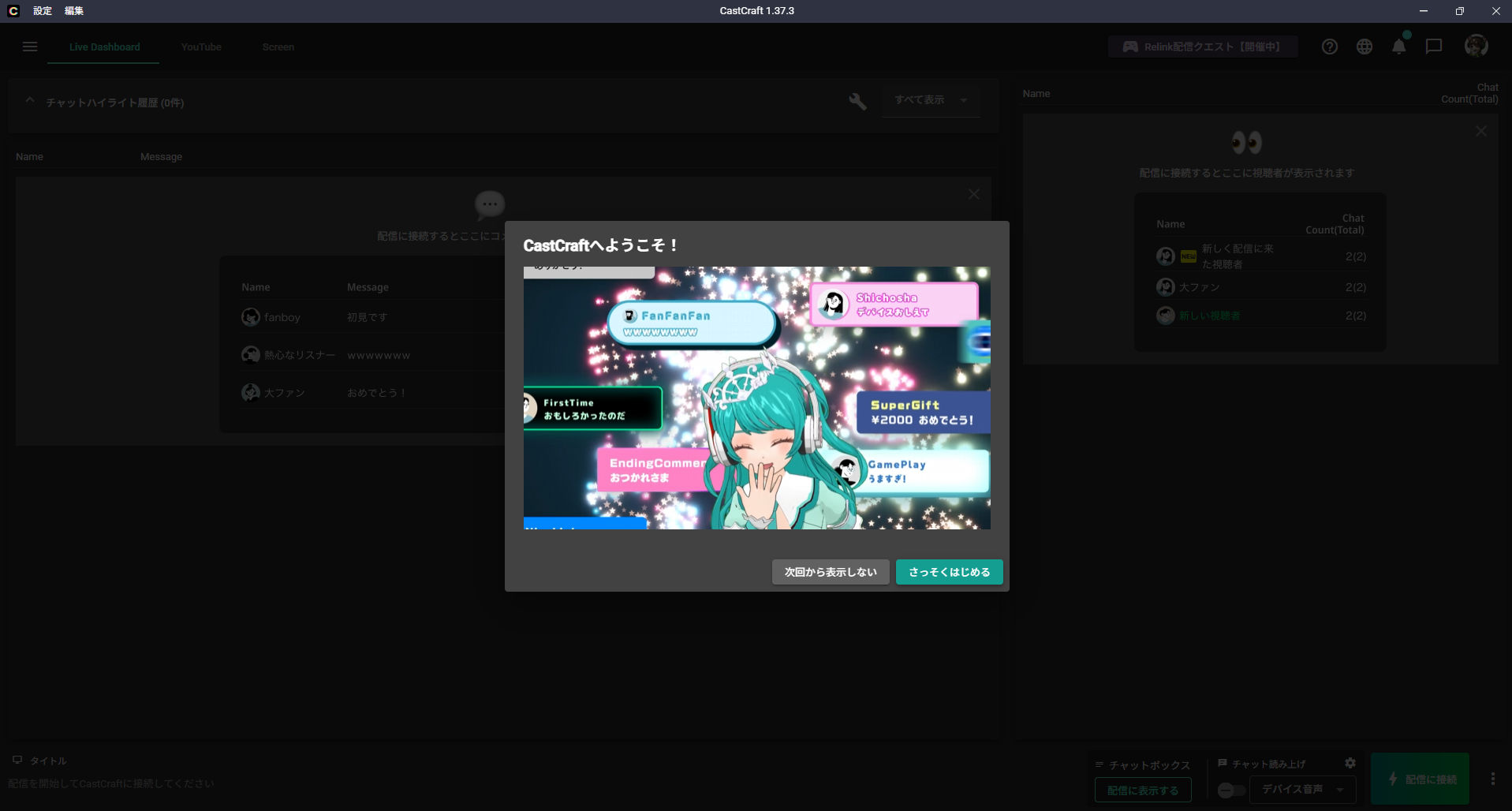Click the globe language icon

click(x=1365, y=47)
